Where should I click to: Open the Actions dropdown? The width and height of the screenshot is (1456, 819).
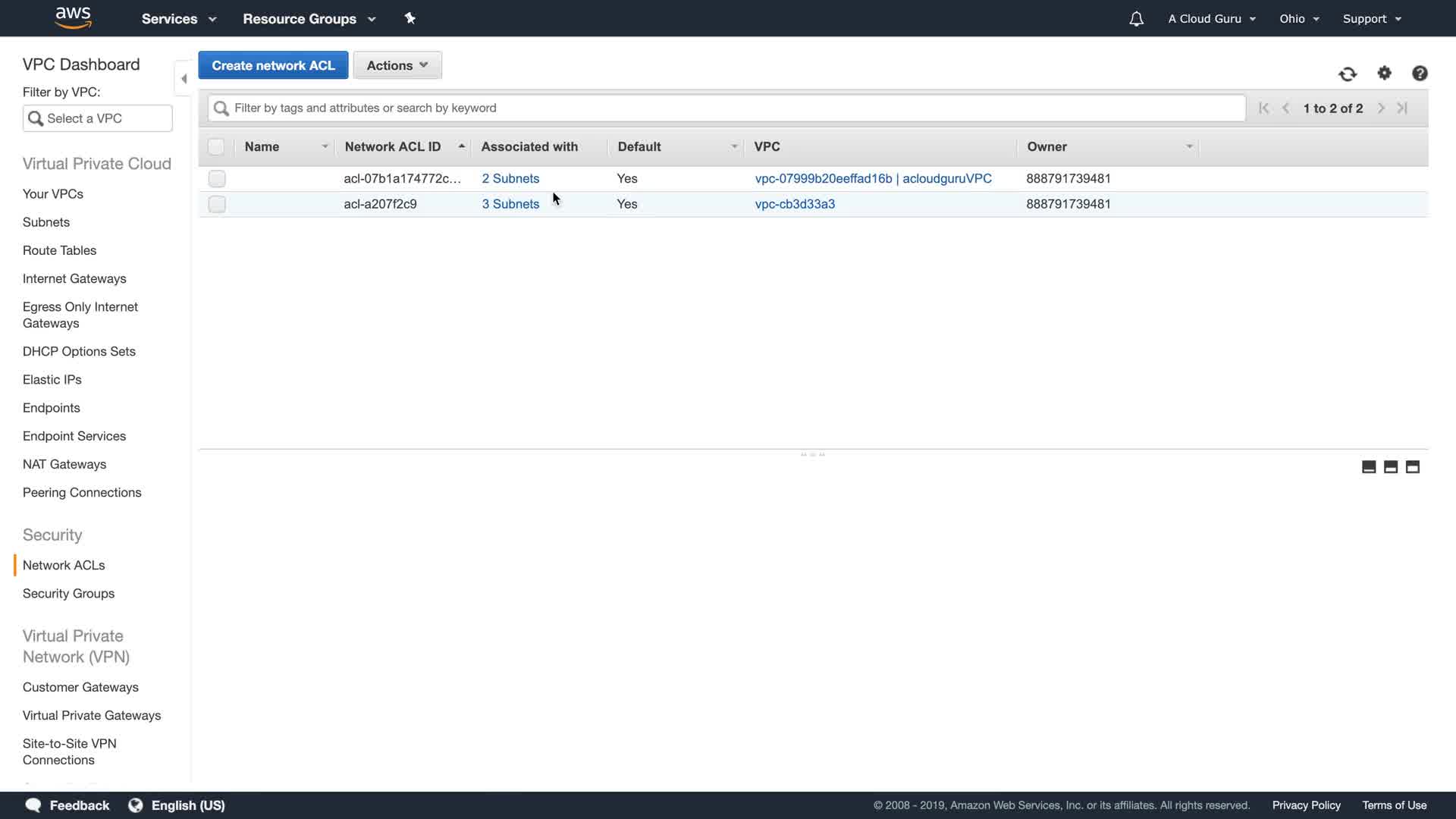tap(397, 65)
